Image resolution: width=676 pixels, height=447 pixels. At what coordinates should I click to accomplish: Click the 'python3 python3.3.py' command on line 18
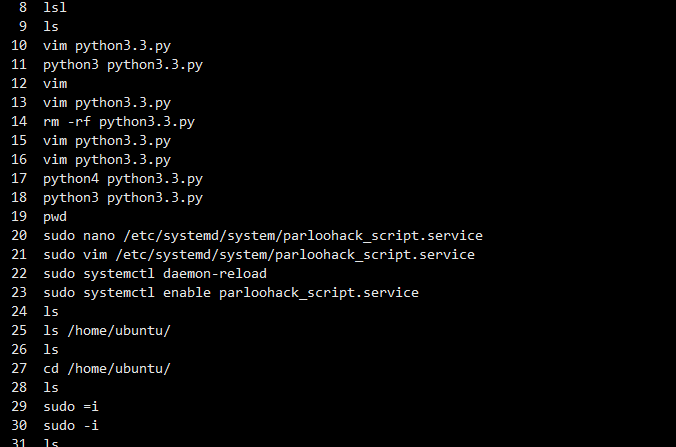tap(123, 197)
